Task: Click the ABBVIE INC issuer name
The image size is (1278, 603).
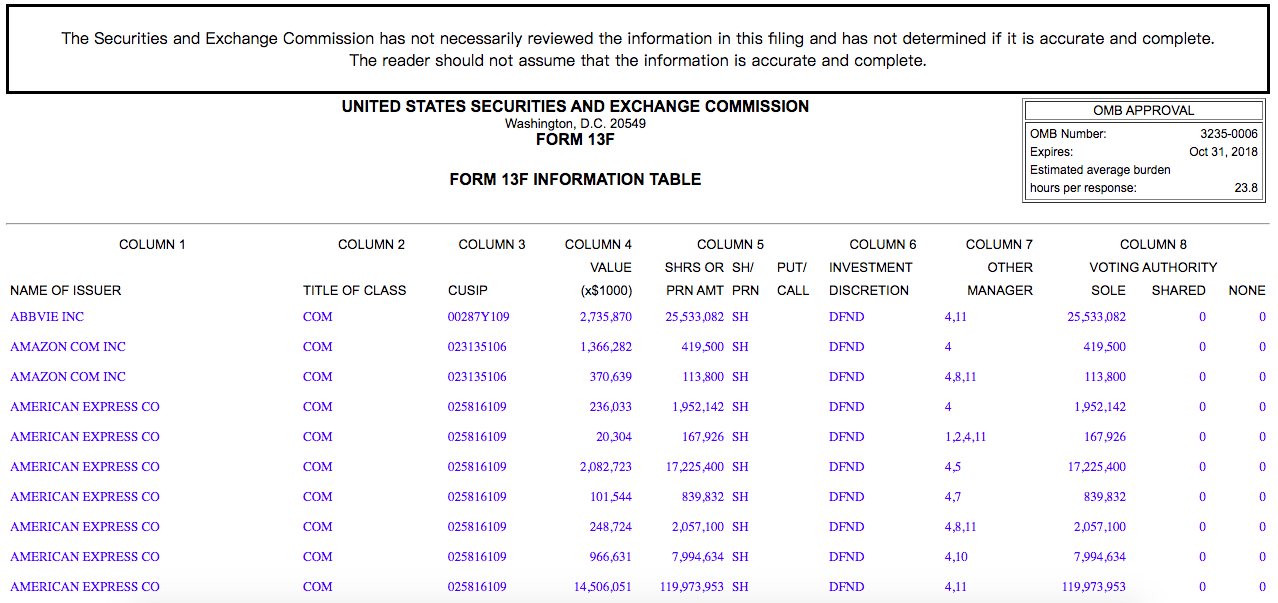Action: [x=47, y=317]
